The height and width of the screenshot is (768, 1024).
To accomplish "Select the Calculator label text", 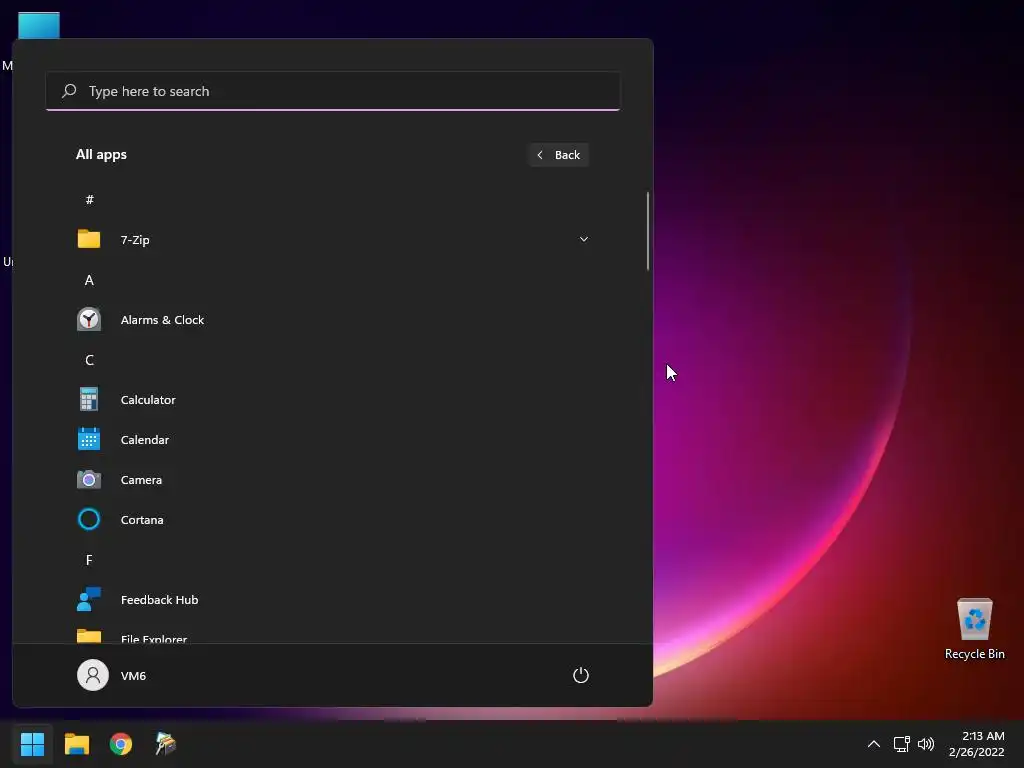I will (148, 400).
